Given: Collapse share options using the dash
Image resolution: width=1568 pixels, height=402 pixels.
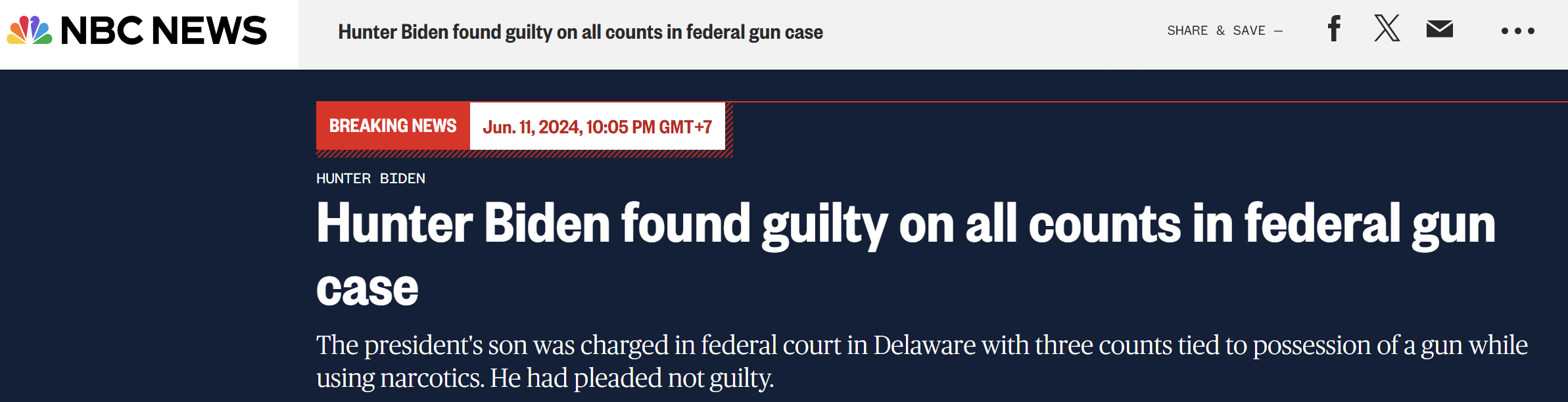Looking at the screenshot, I should (1278, 31).
